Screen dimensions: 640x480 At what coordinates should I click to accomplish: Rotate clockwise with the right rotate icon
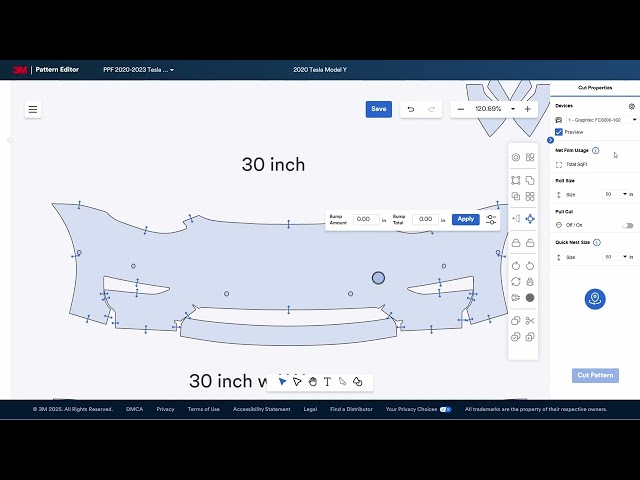click(x=530, y=266)
